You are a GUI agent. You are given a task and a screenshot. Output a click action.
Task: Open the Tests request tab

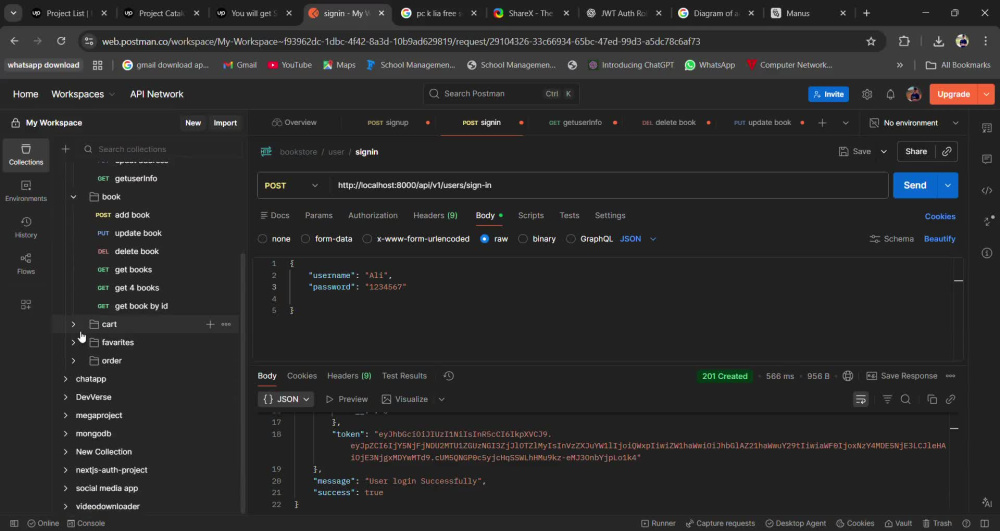click(569, 215)
